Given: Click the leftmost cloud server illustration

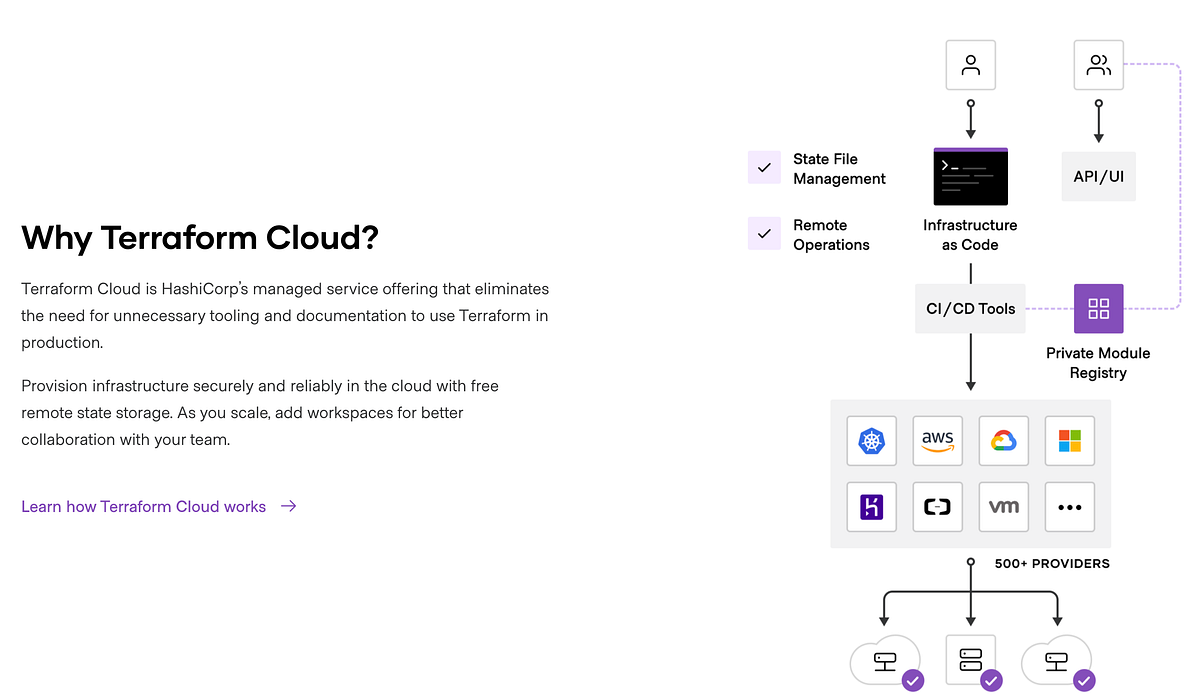Looking at the screenshot, I should [884, 660].
